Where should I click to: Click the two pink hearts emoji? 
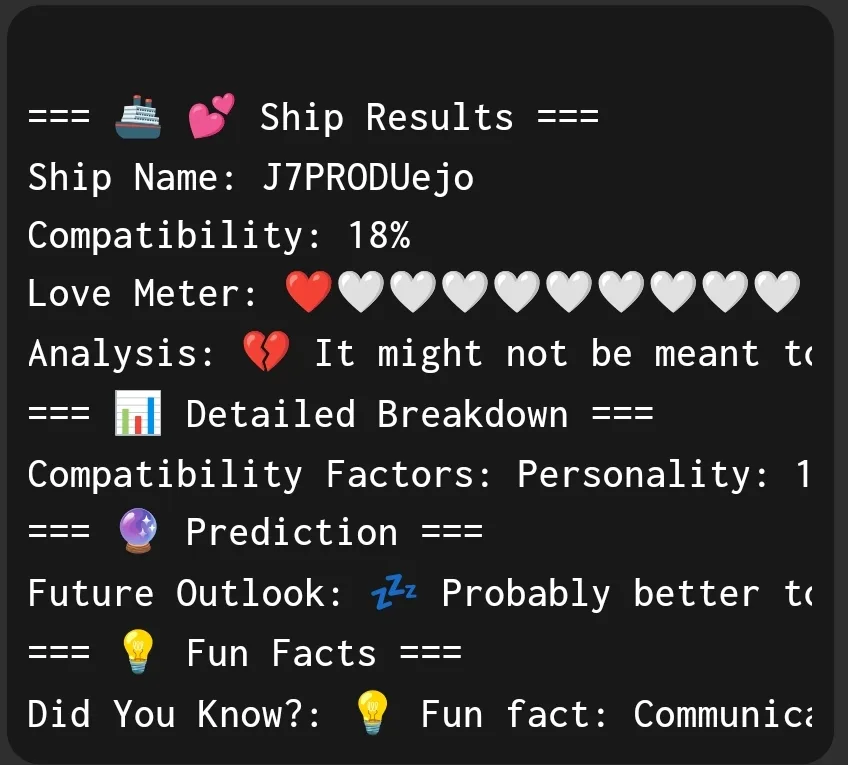coord(211,117)
